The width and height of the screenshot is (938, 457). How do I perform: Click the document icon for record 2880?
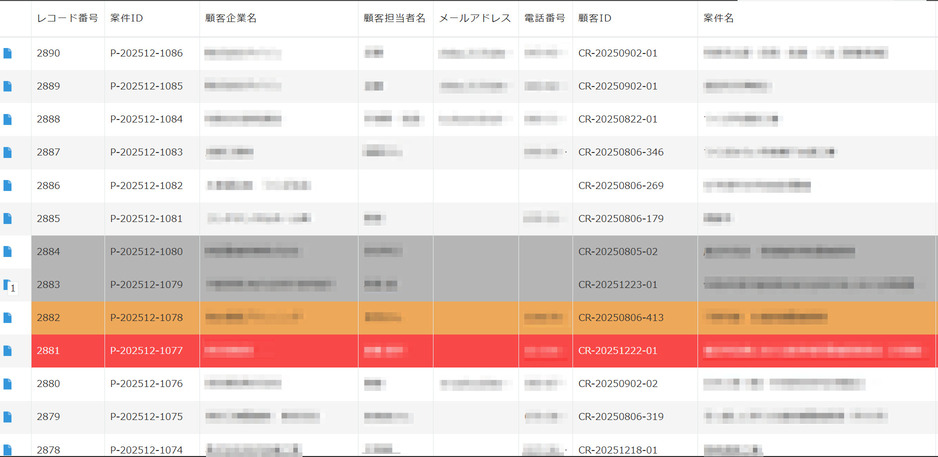click(7, 384)
